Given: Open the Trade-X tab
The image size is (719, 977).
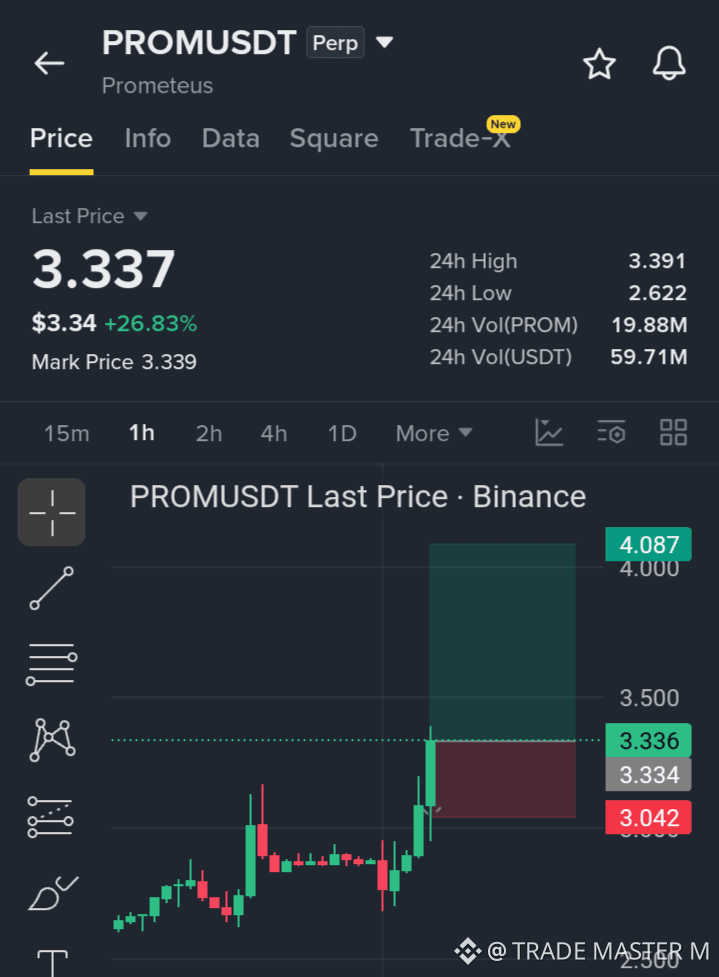Looking at the screenshot, I should tap(460, 138).
